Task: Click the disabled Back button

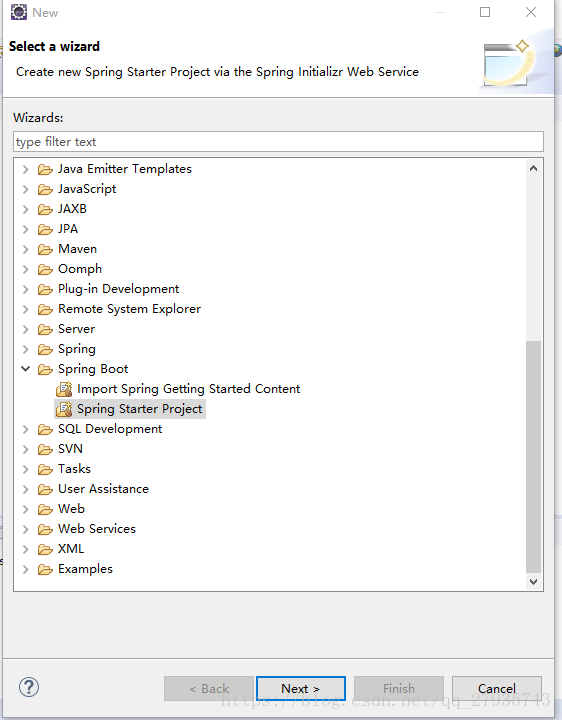Action: click(x=209, y=688)
